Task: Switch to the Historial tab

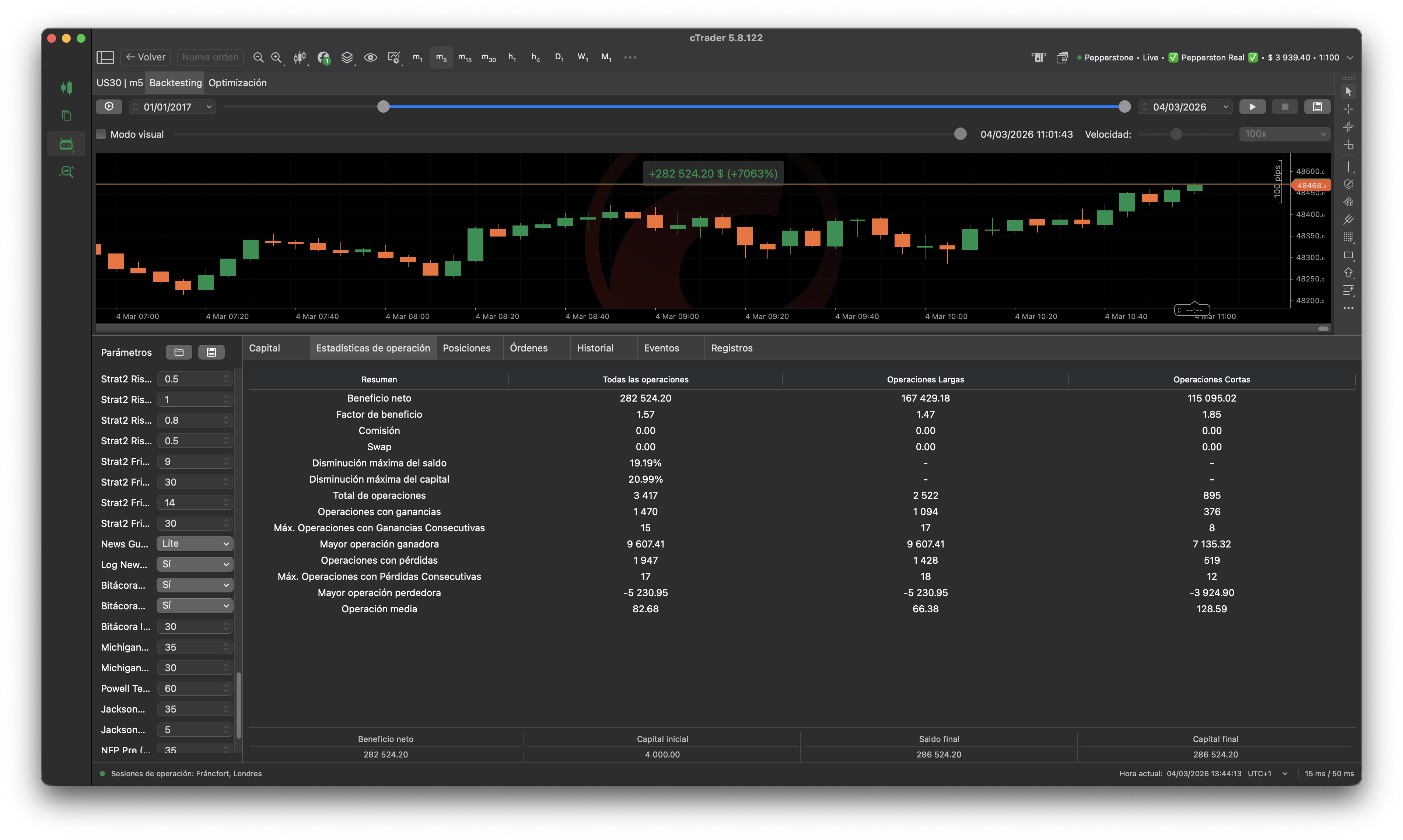Action: coord(594,348)
